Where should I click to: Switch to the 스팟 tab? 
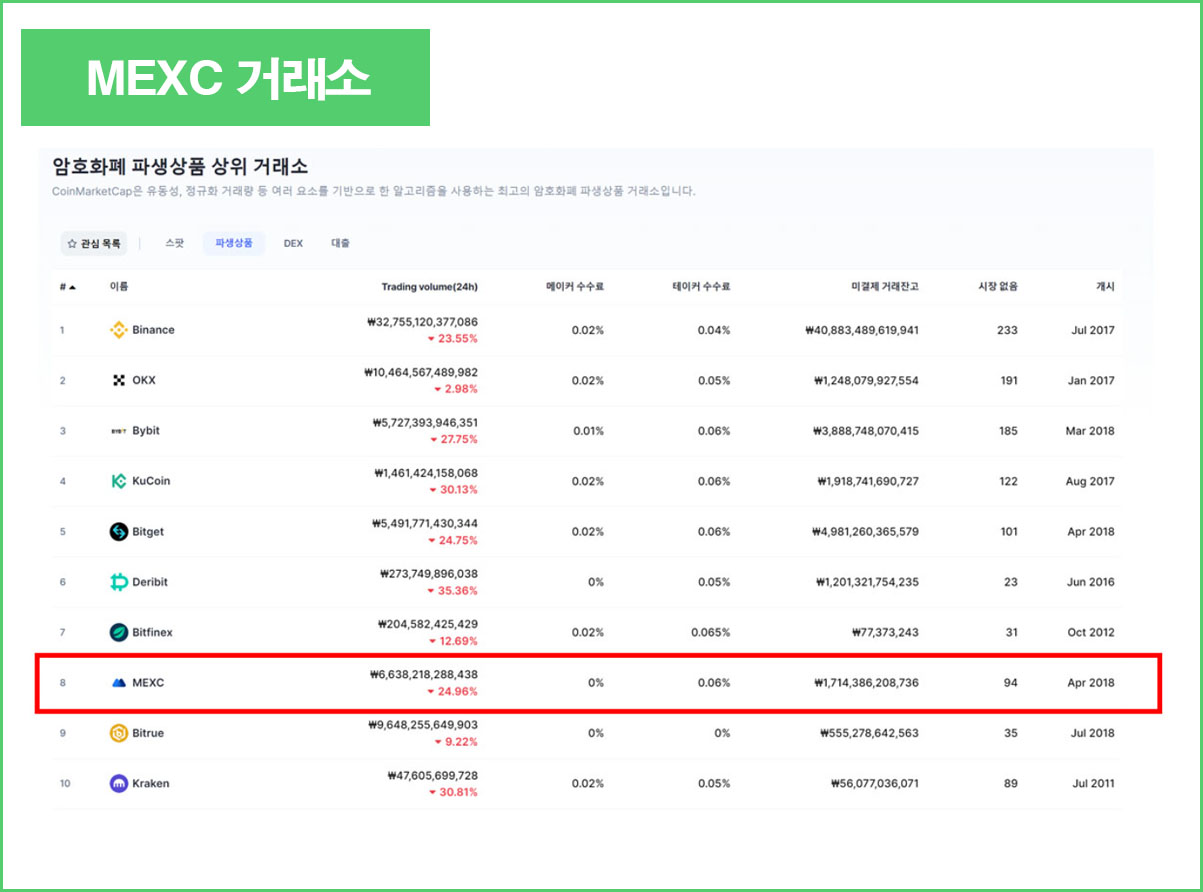[x=175, y=243]
